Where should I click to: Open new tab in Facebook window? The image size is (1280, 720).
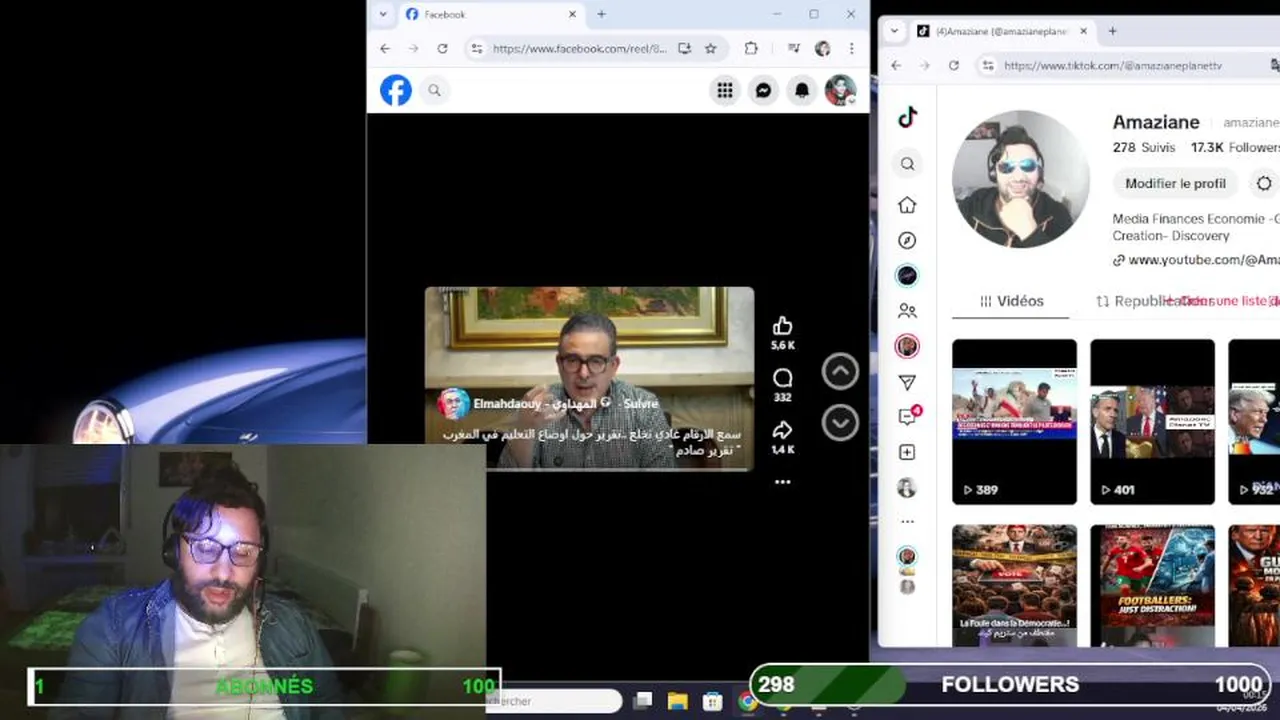pyautogui.click(x=601, y=14)
